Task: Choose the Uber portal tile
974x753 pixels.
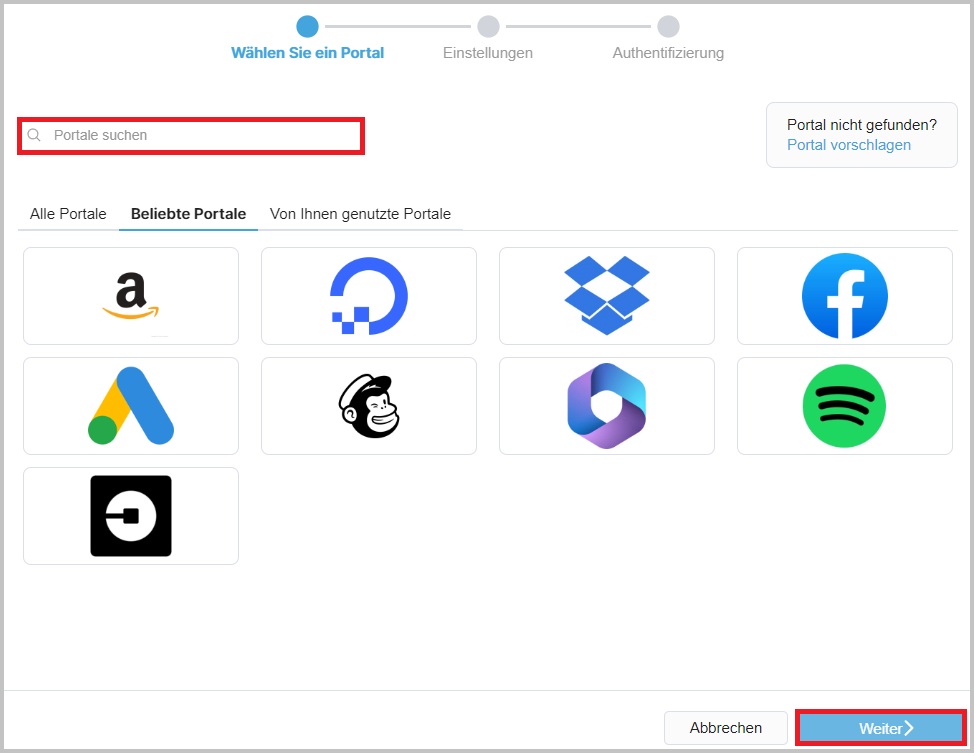Action: (130, 516)
